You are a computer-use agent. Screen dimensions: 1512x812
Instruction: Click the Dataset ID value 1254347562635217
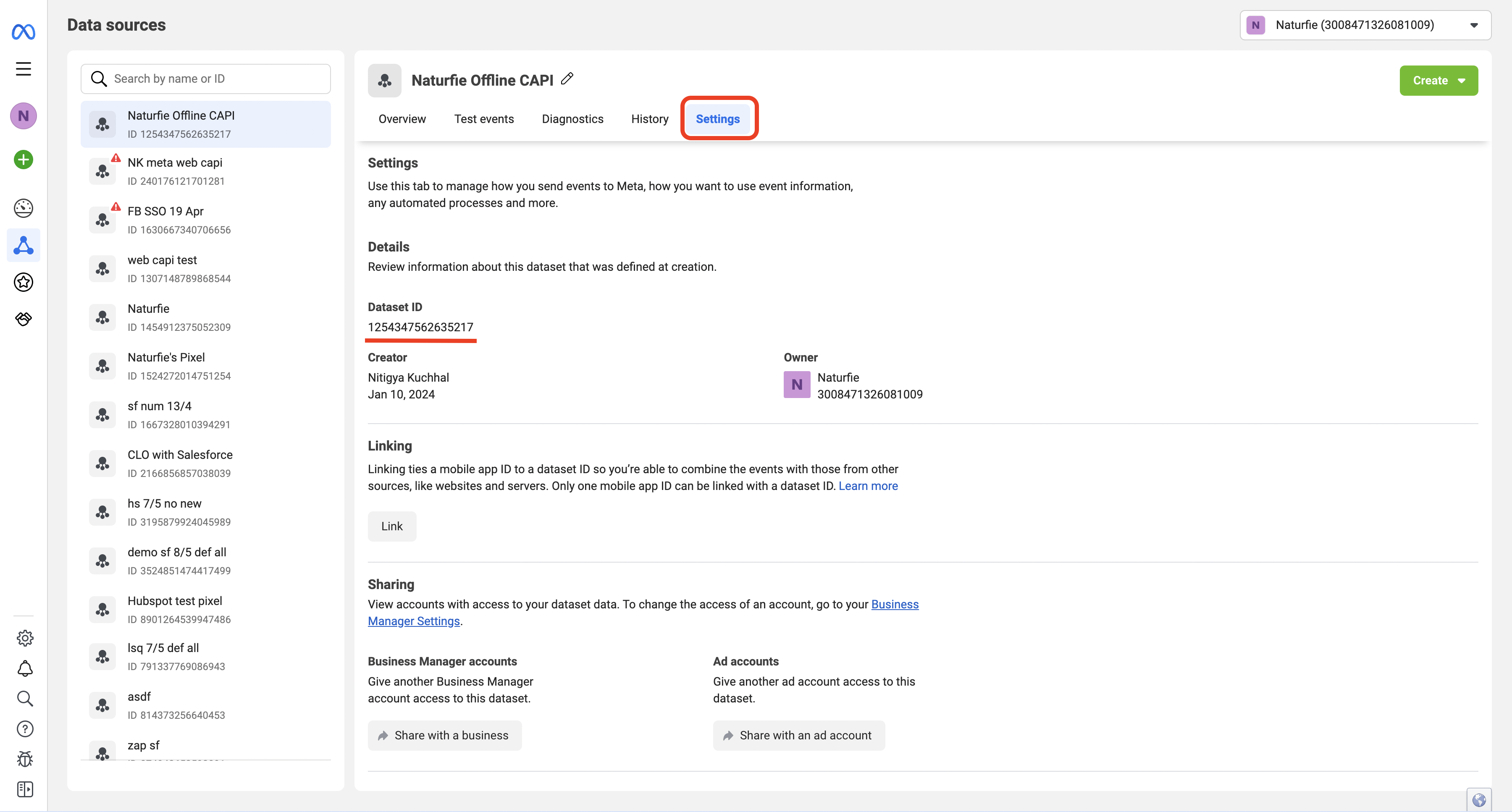(x=420, y=327)
